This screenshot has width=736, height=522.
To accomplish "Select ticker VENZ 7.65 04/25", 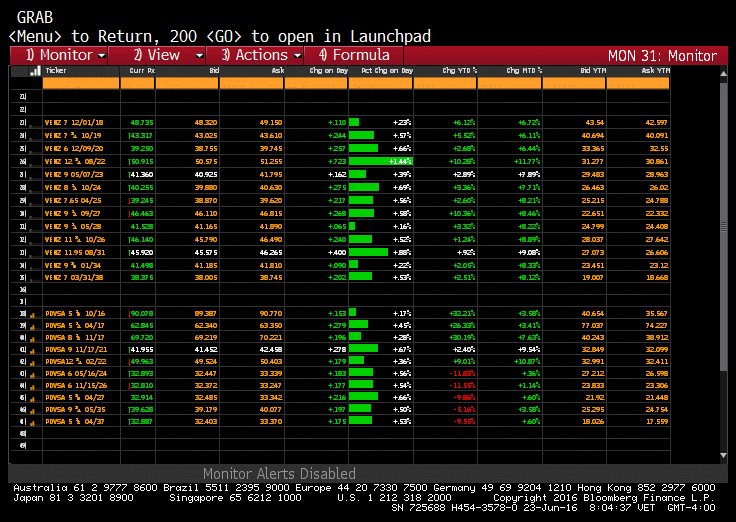I will (73, 200).
